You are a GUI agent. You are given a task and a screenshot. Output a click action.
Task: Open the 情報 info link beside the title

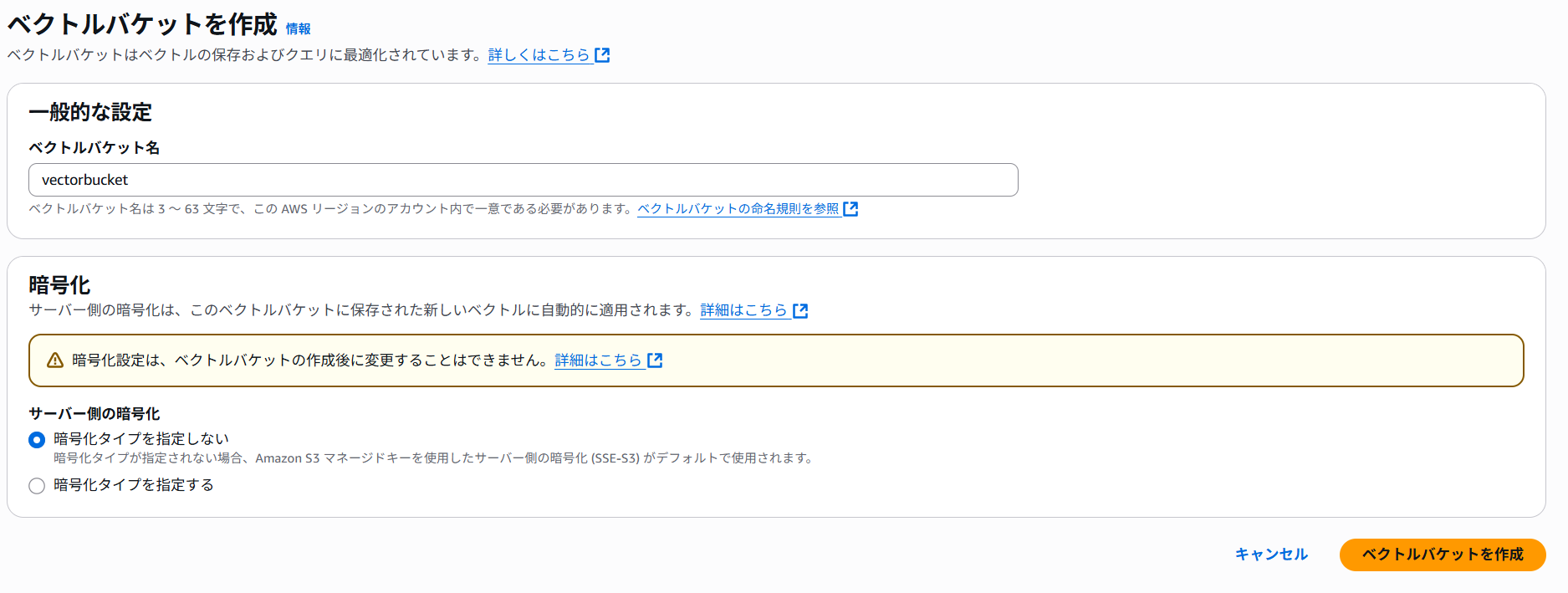[x=298, y=28]
